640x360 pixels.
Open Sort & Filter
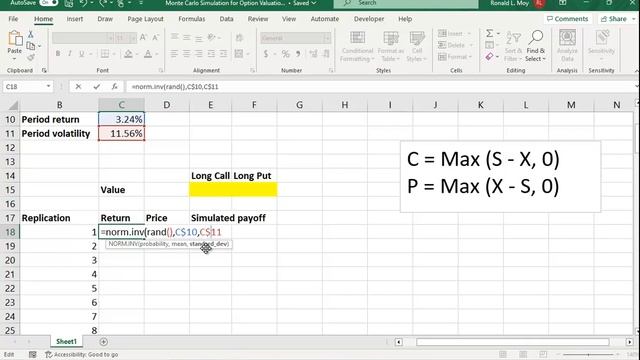[513, 47]
